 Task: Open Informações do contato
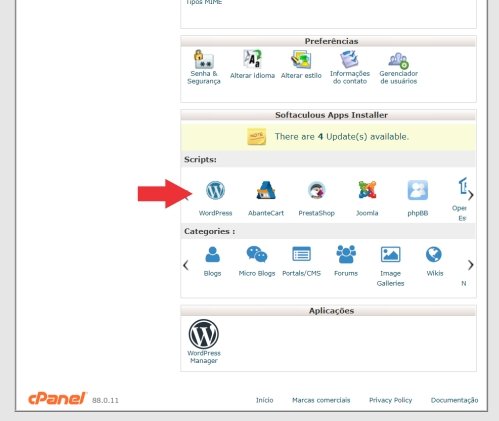click(x=350, y=67)
